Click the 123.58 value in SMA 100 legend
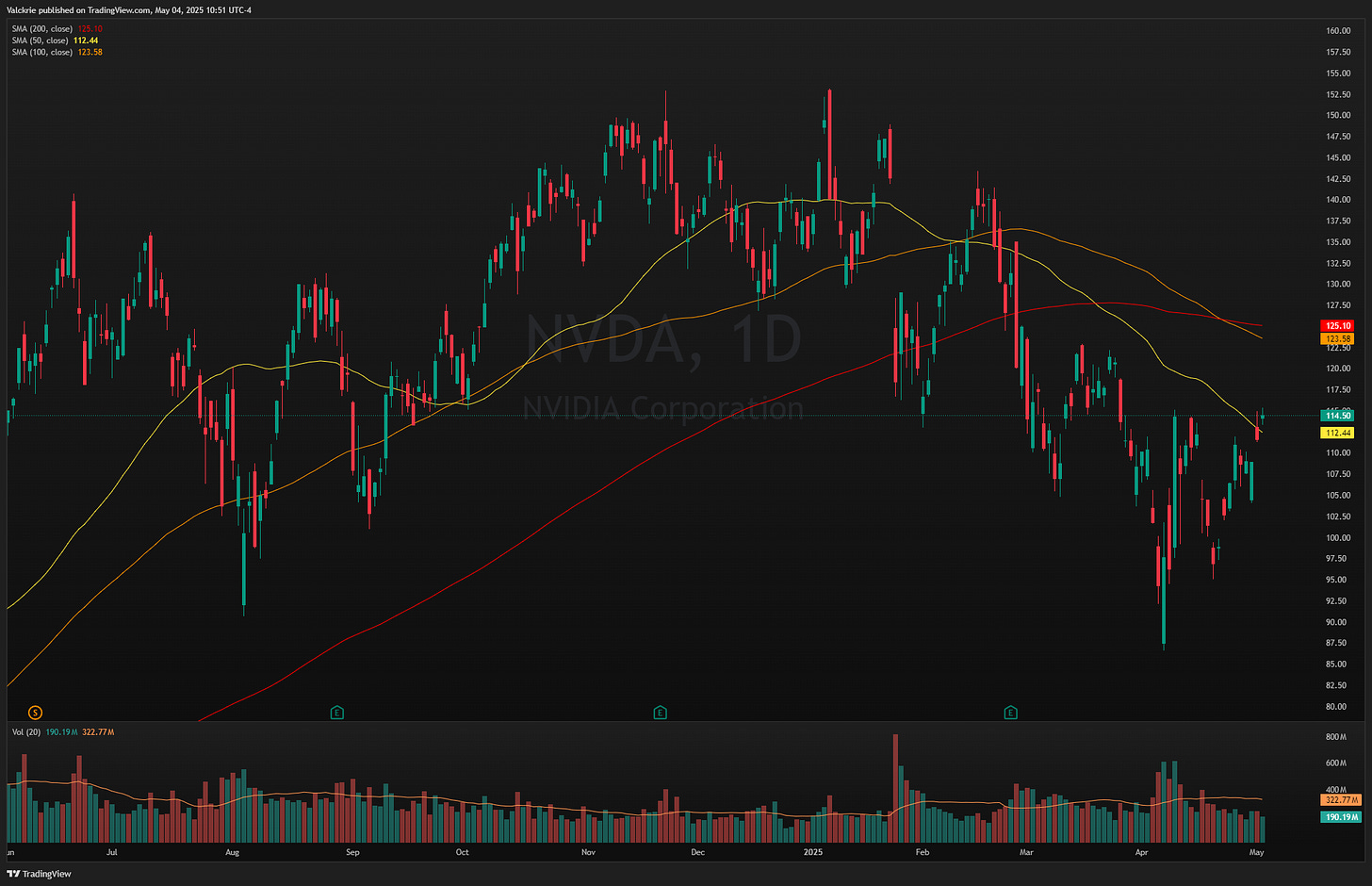Screen dimensions: 1372x886 click(x=90, y=52)
